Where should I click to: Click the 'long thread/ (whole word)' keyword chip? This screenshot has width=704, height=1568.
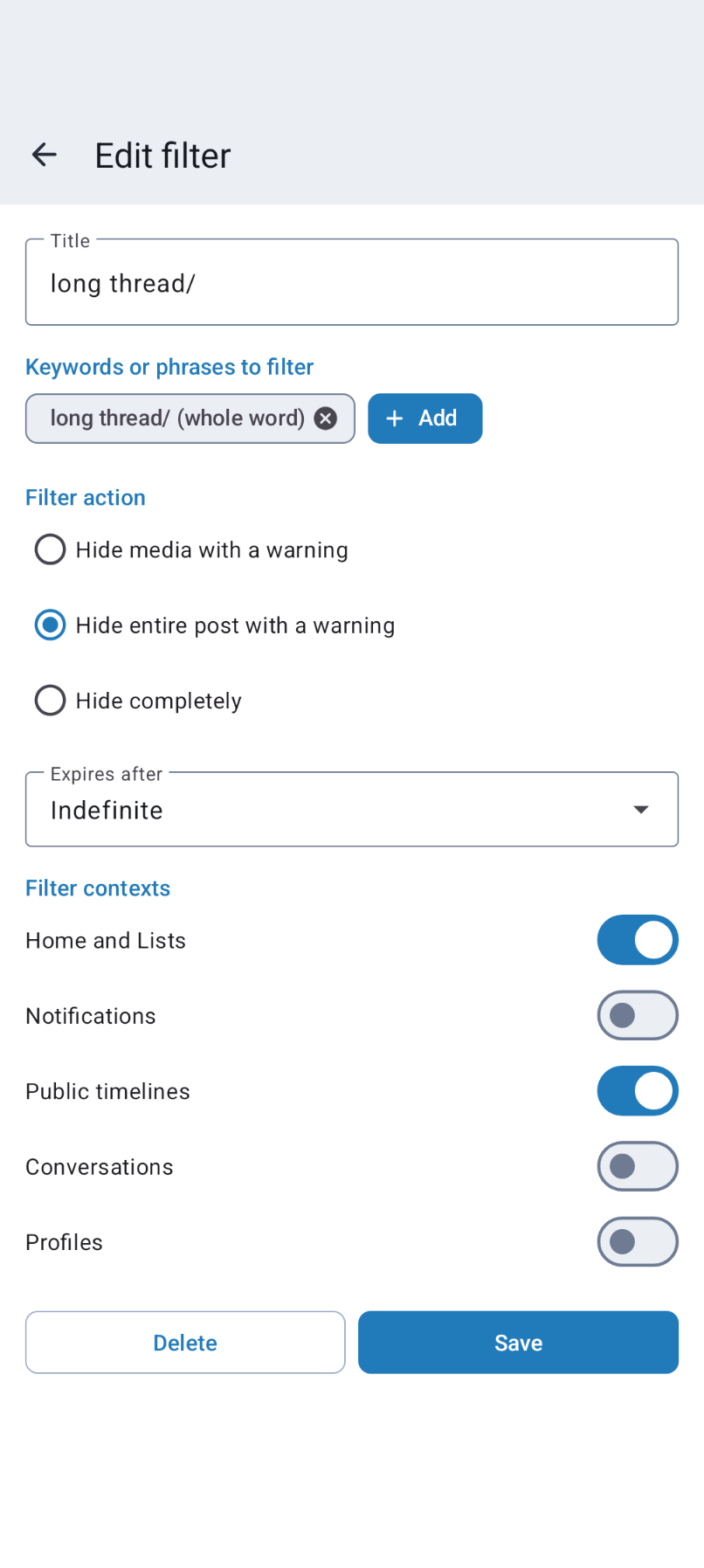point(175,418)
